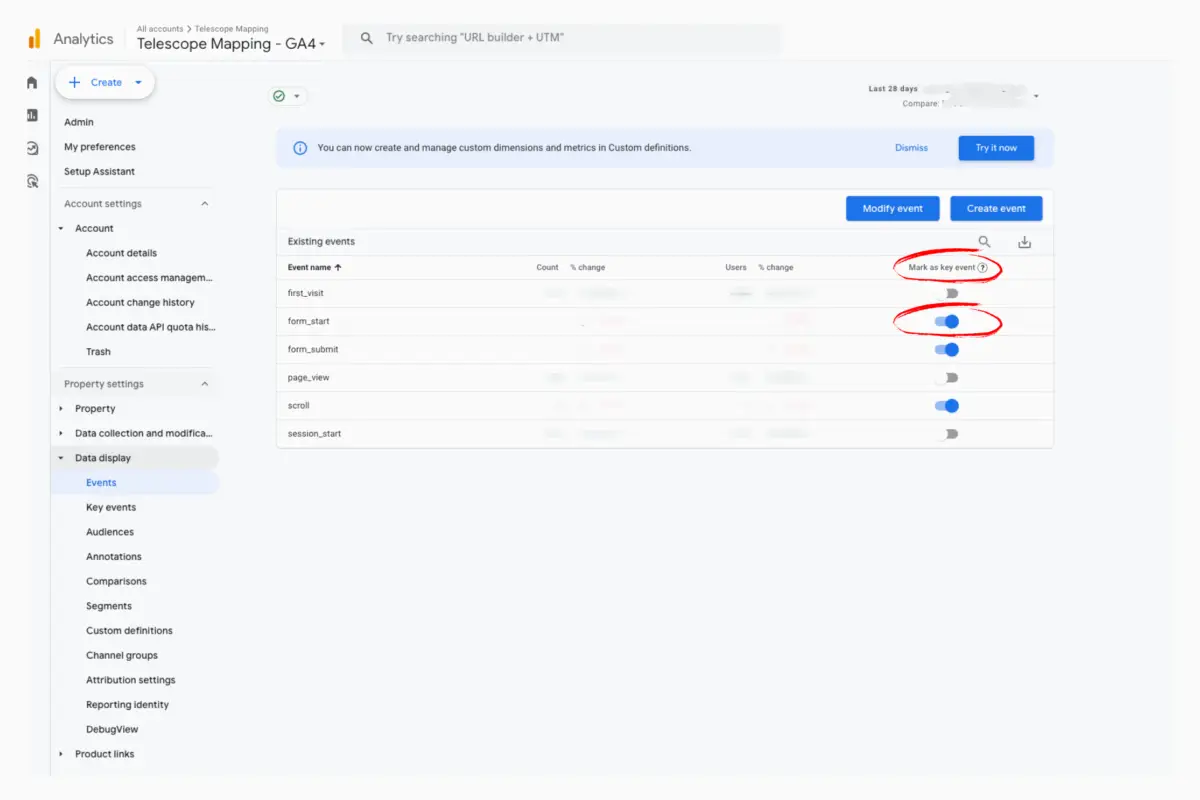
Task: Go to Audiences in Data display
Action: [110, 532]
